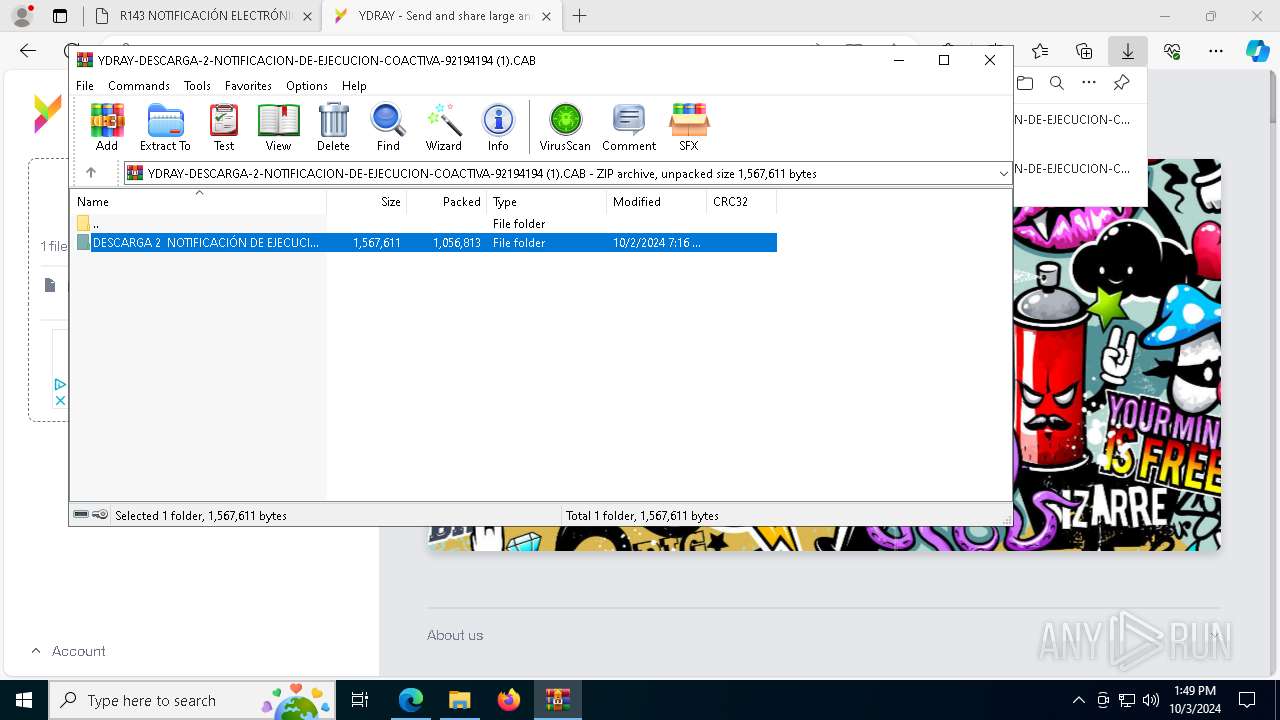This screenshot has height=720, width=1280.
Task: Open the volume control in tray
Action: point(1151,700)
